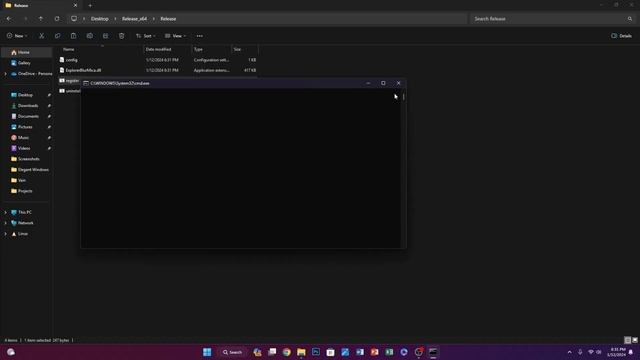The image size is (640, 360).
Task: Open the See more (three dots) menu
Action: coord(200,36)
